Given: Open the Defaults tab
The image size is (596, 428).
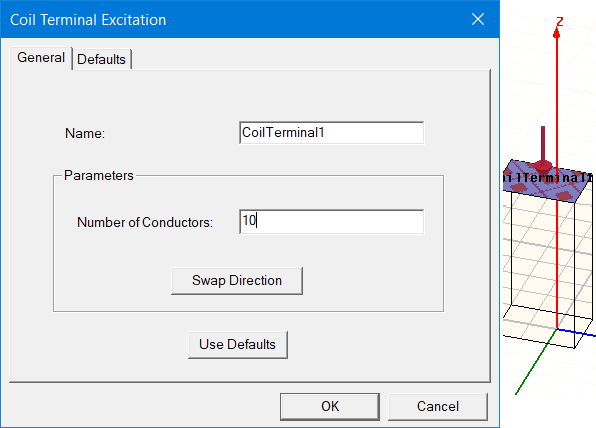Looking at the screenshot, I should tap(101, 59).
